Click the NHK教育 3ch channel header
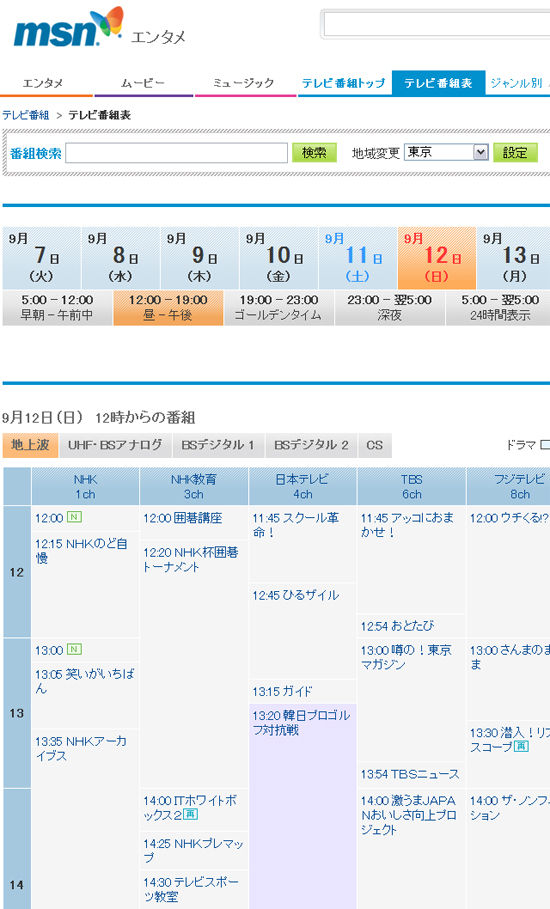 194,486
